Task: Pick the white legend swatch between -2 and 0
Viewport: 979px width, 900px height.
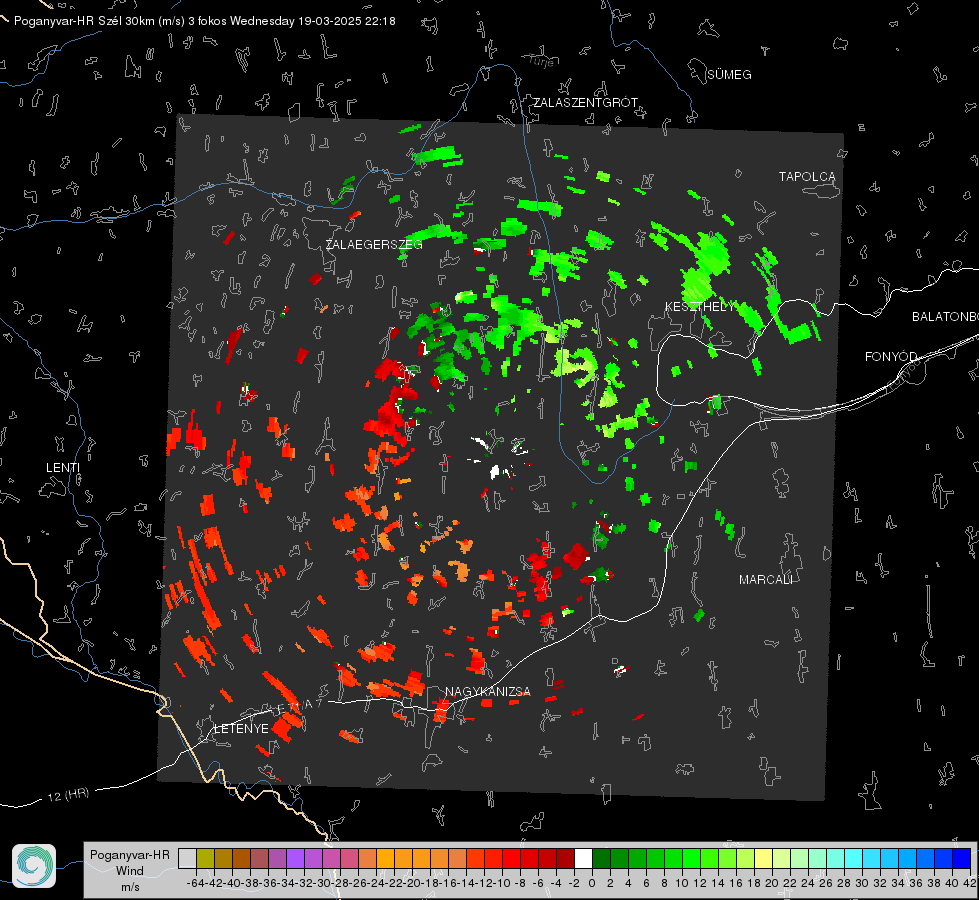Action: 584,858
